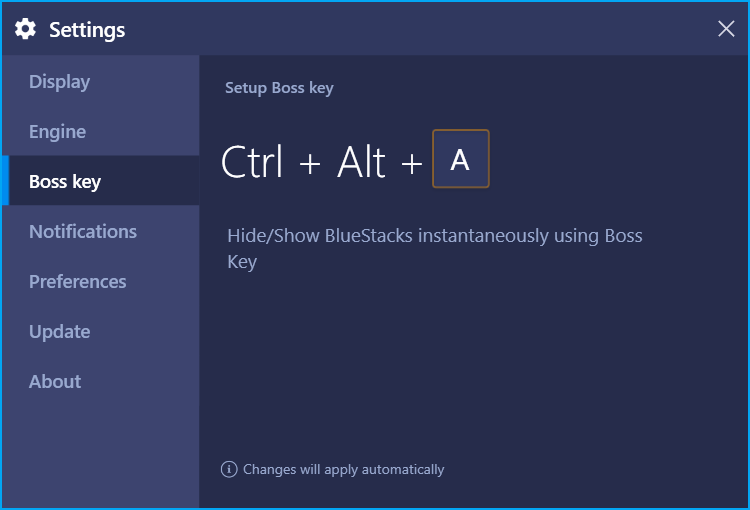Go to the Notifications section

pos(100,232)
